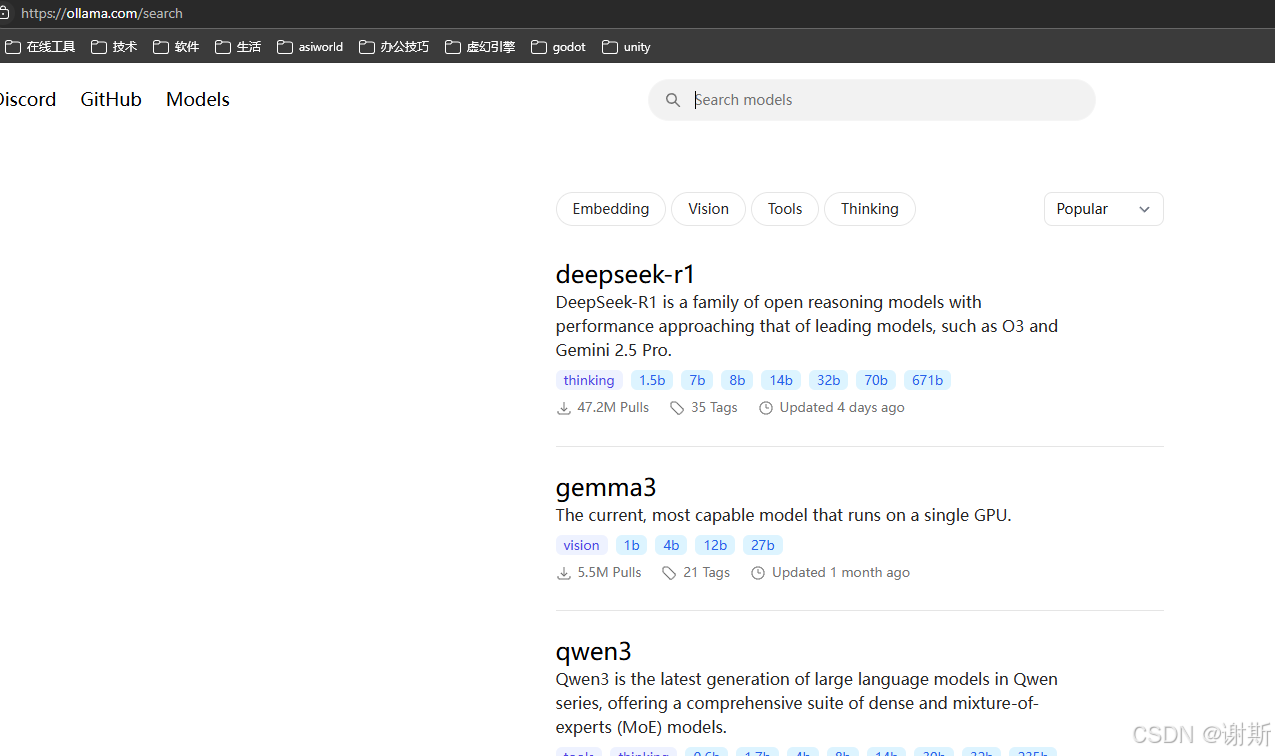Select the 14b size tag of deepseek-r1
The image size is (1275, 756).
[x=781, y=380]
